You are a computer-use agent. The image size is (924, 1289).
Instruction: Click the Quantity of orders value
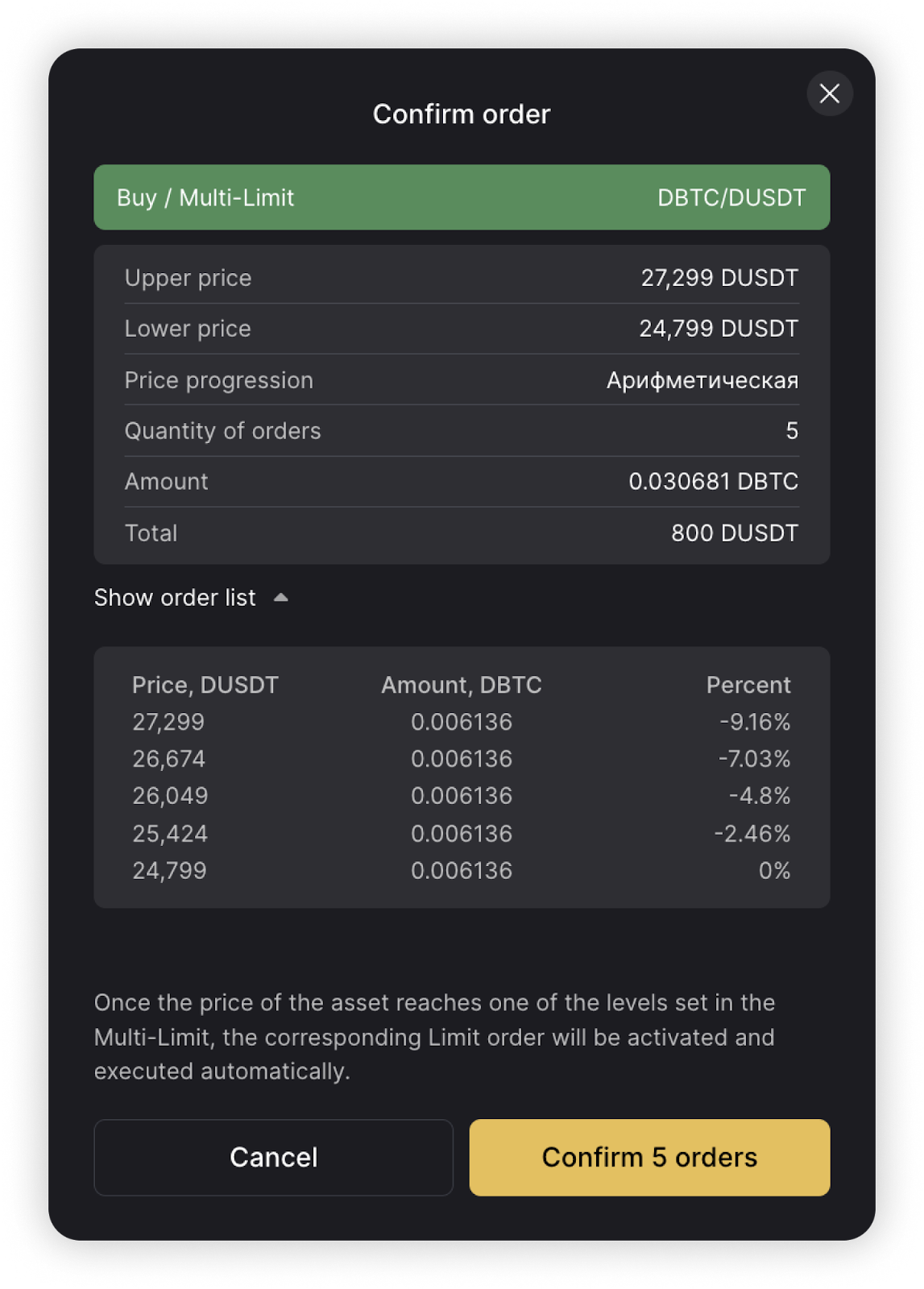click(x=791, y=431)
